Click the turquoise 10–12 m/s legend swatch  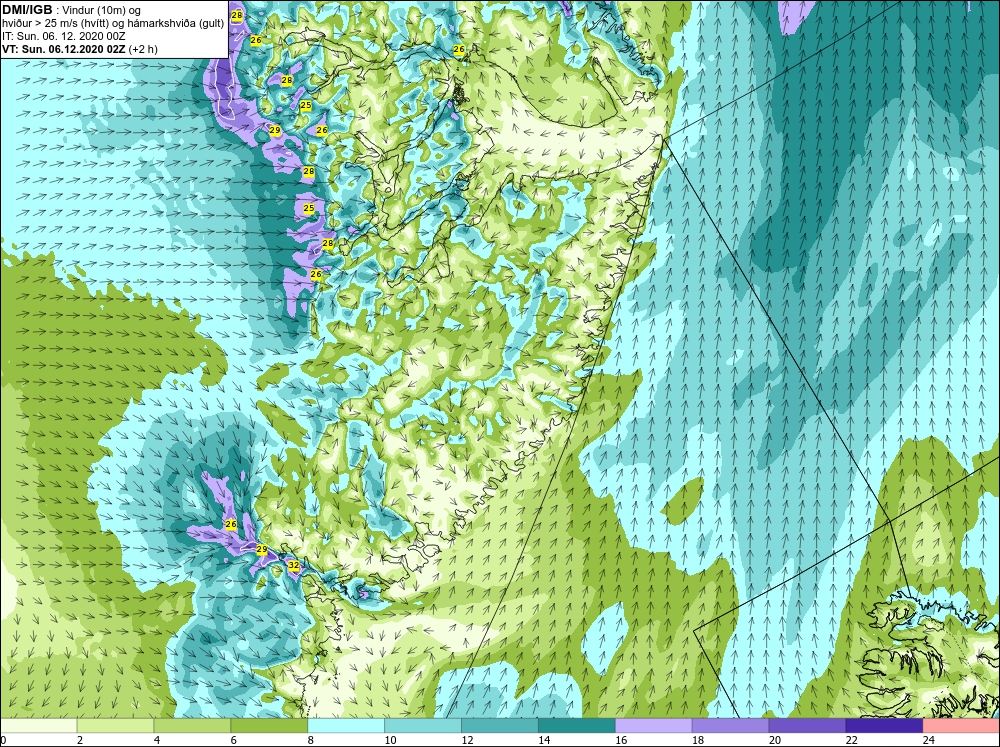tap(423, 726)
